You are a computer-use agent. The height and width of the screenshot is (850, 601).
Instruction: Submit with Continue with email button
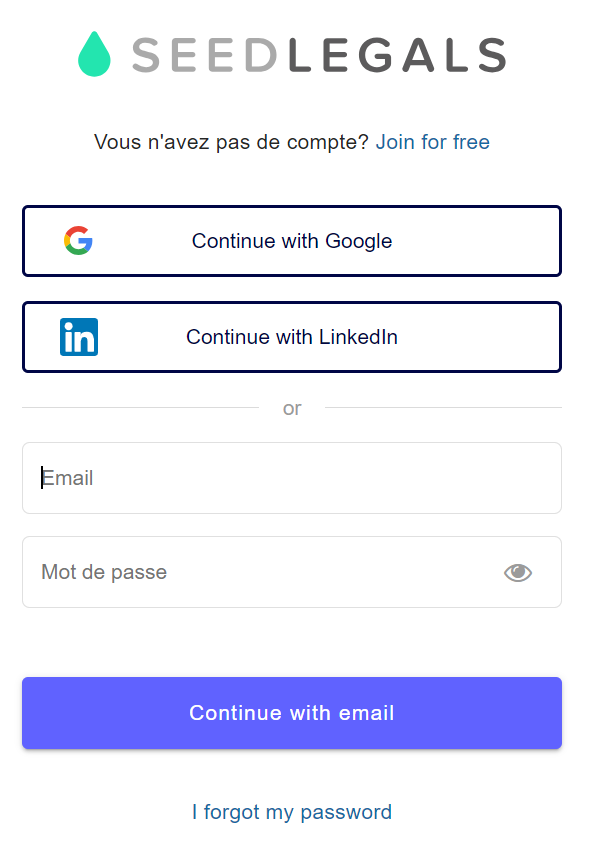tap(292, 713)
